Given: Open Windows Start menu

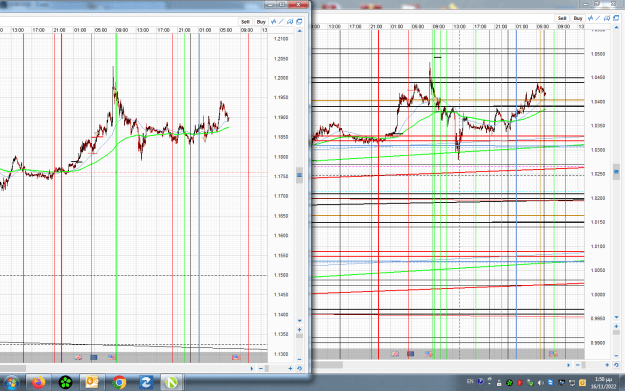Looking at the screenshot, I should point(11,383).
